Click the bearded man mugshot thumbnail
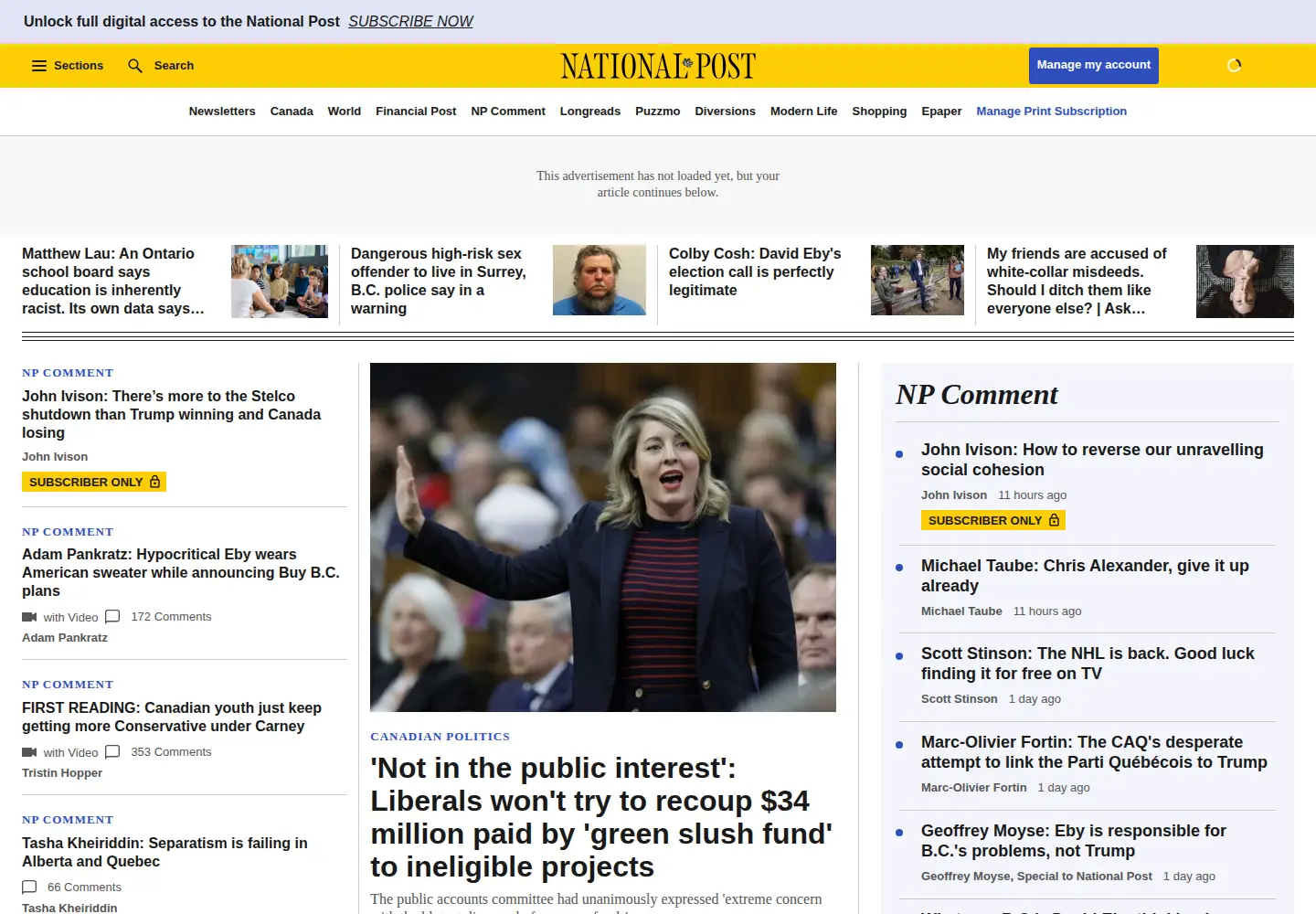This screenshot has width=1316, height=914. (x=600, y=280)
